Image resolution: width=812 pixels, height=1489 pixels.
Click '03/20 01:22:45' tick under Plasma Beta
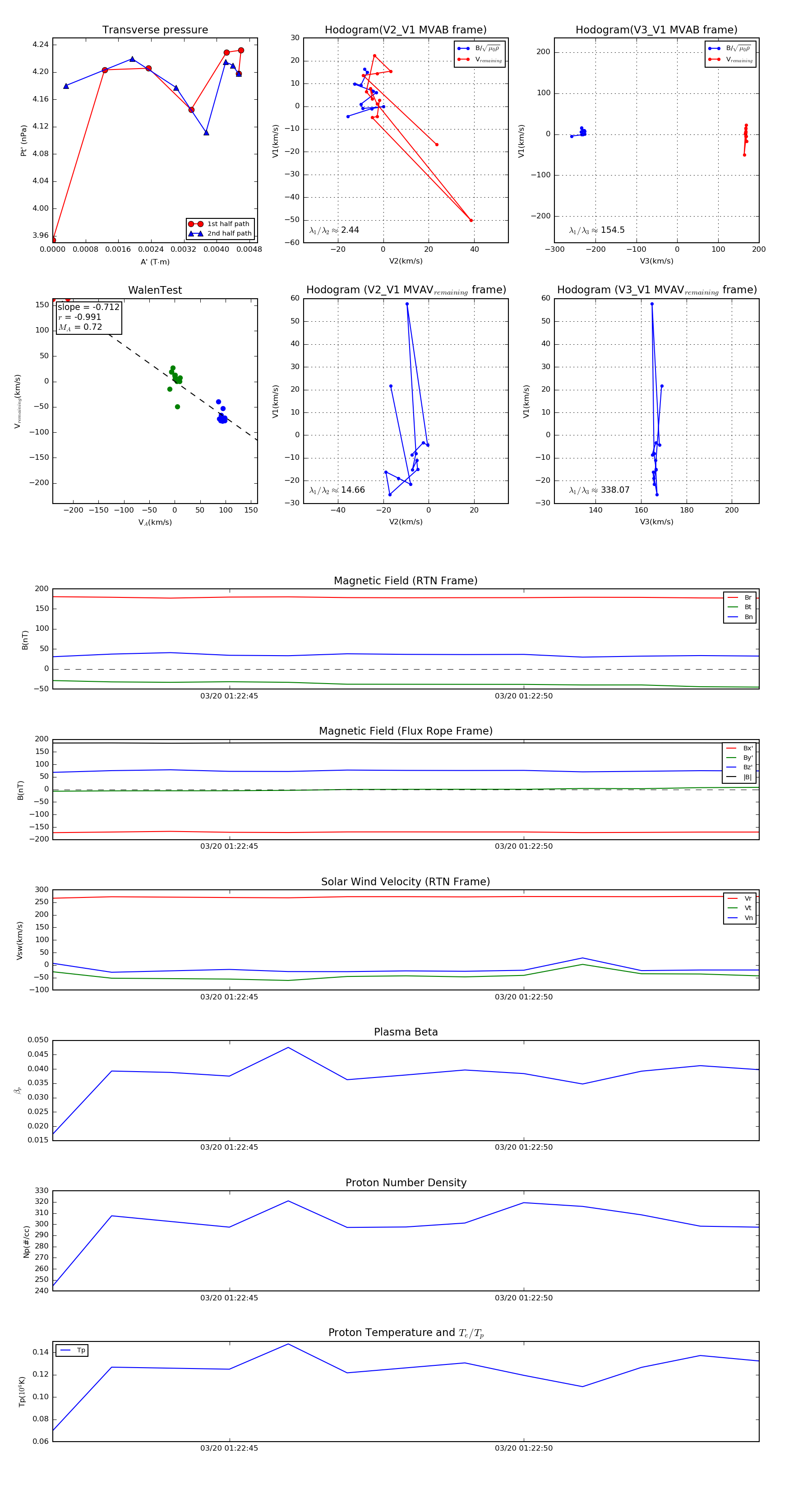tap(230, 1147)
